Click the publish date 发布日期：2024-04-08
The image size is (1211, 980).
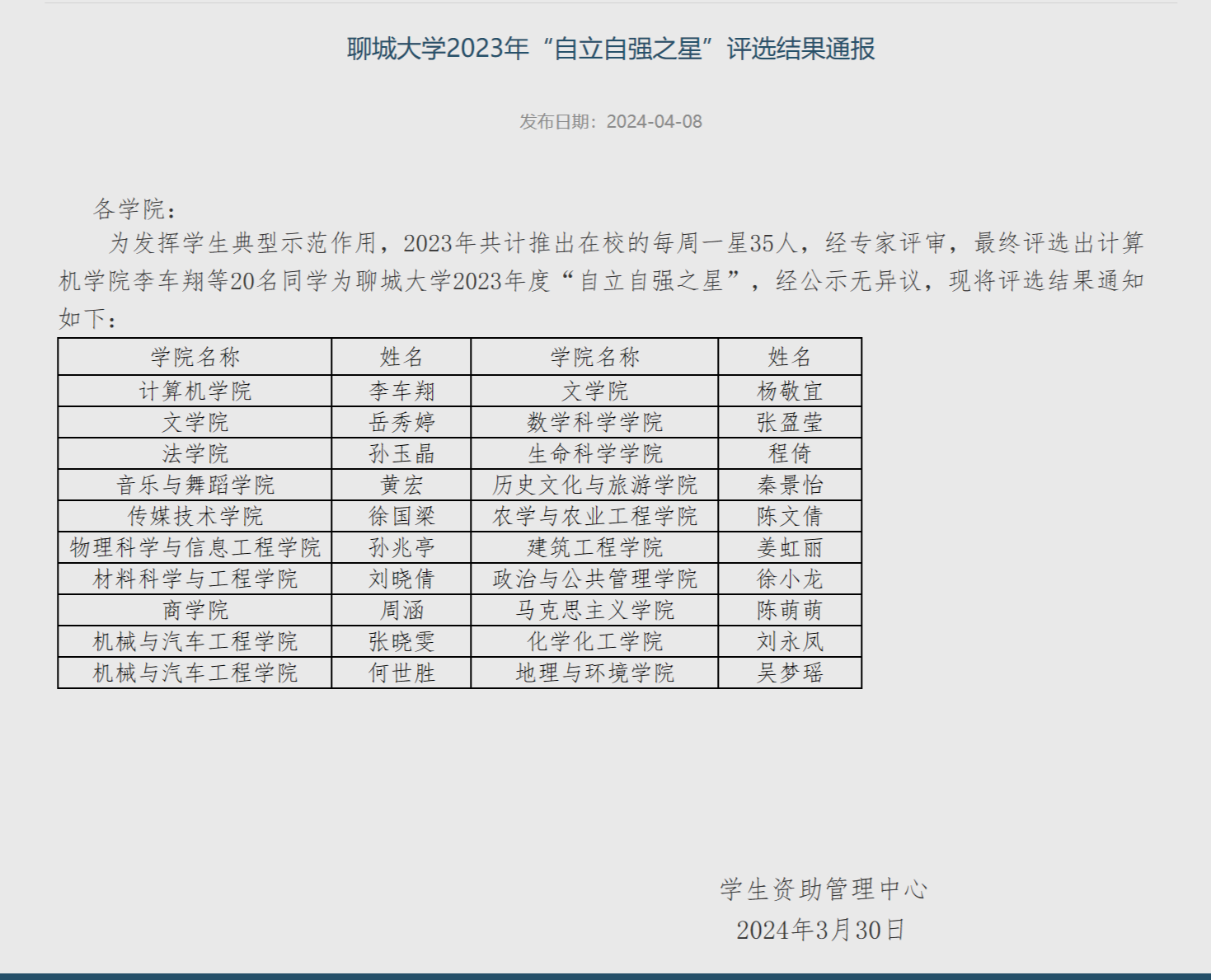coord(611,122)
